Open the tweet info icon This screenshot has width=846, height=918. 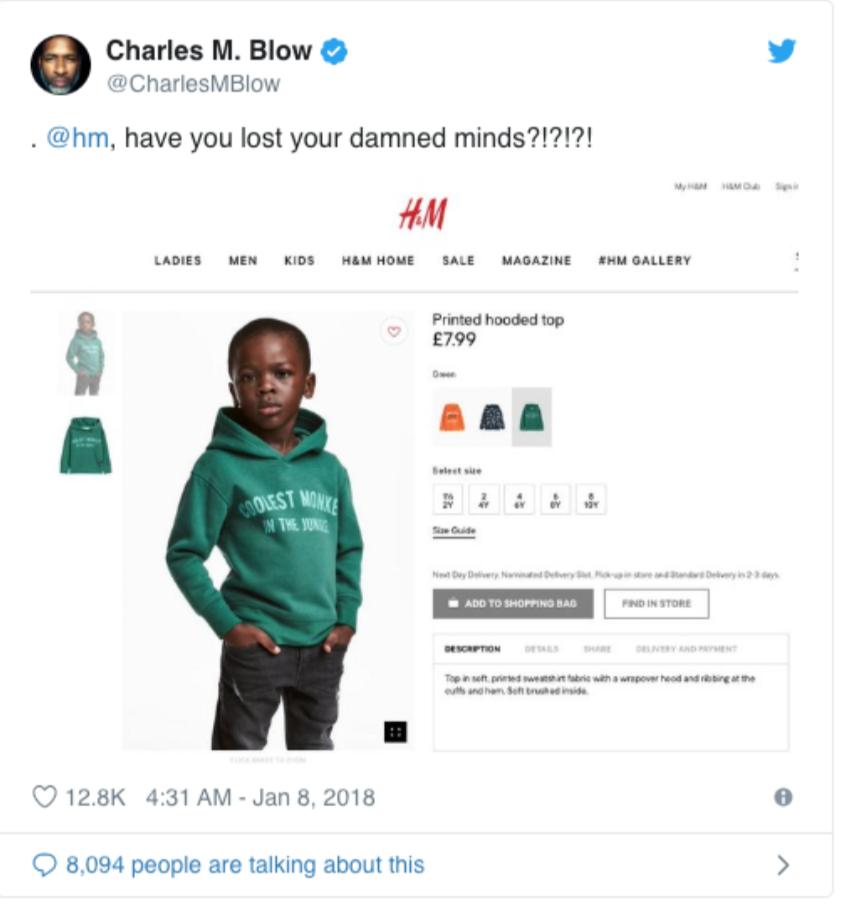[783, 797]
